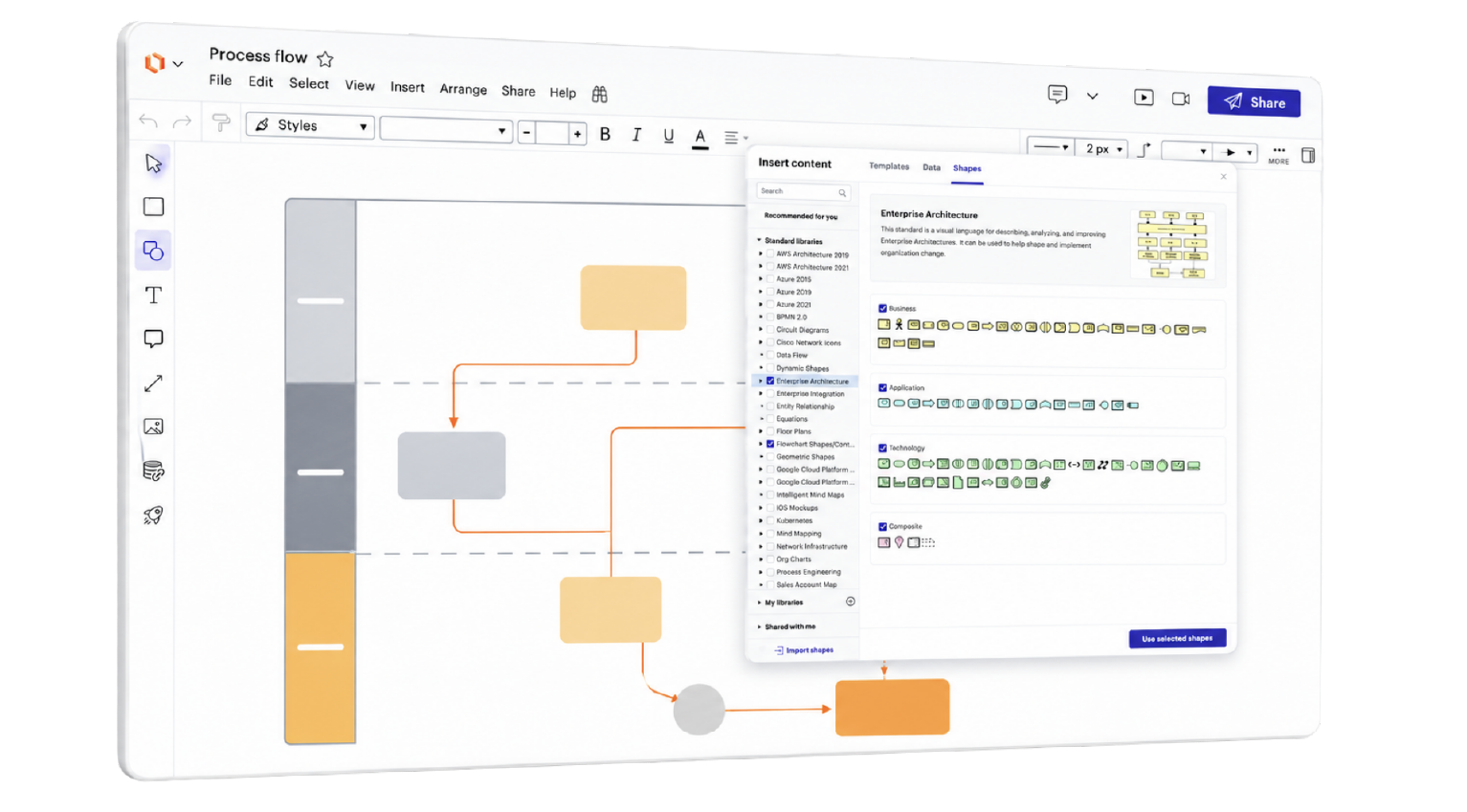This screenshot has width=1467, height=812.
Task: Uncheck Flowchart Shapes library checkbox
Action: 770,444
